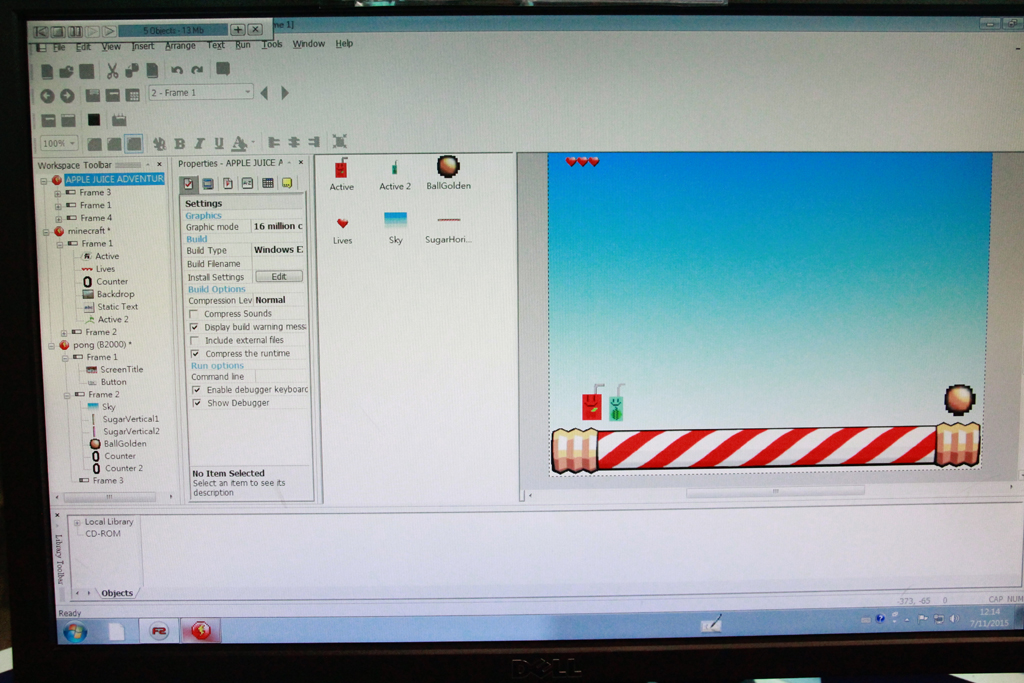This screenshot has height=683, width=1024.
Task: Align text right in the toolbar
Action: point(314,142)
